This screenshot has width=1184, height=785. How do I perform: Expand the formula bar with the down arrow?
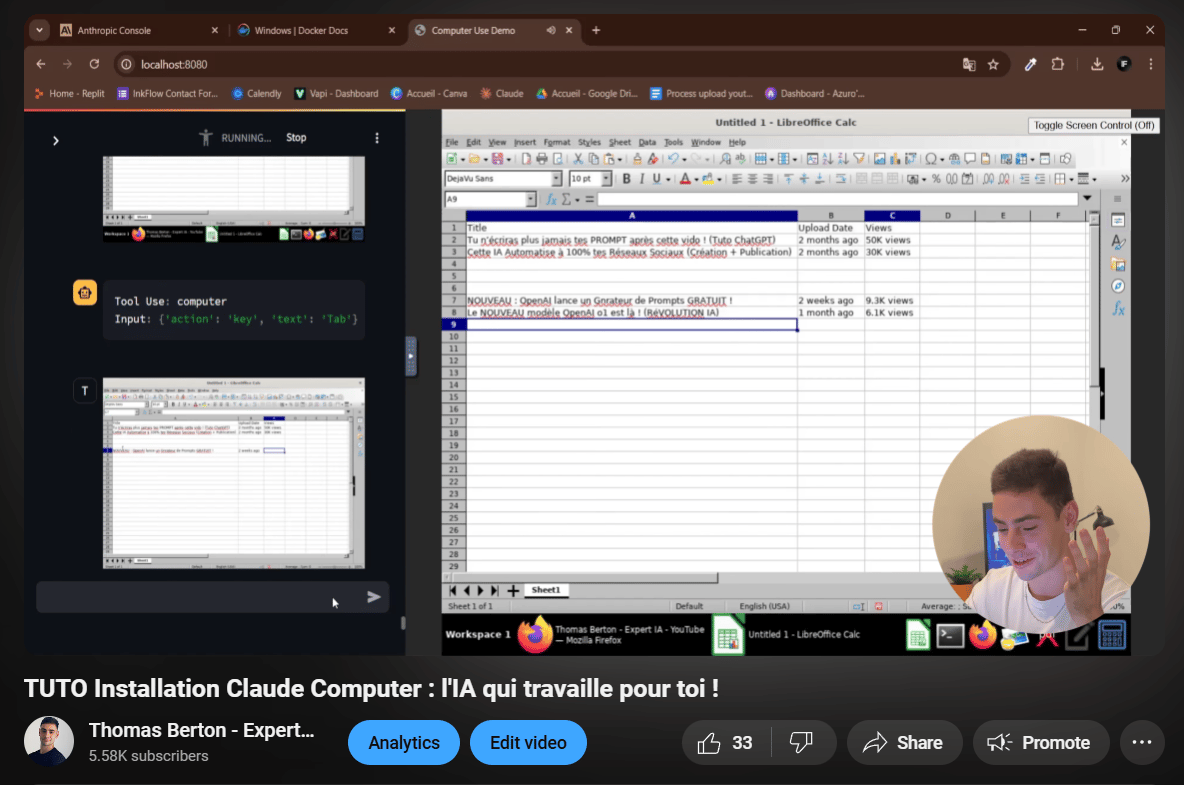click(1087, 198)
